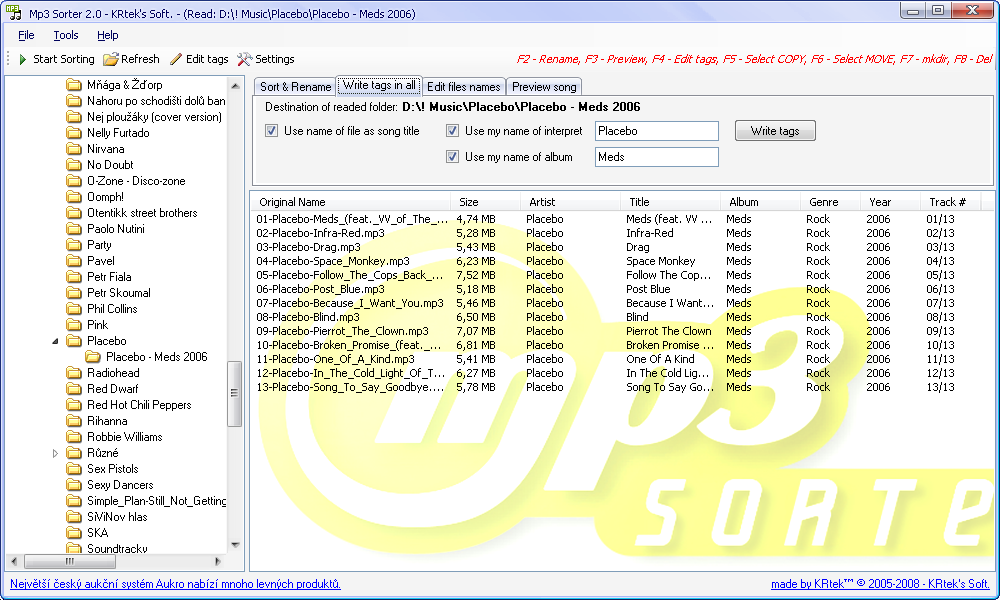This screenshot has width=1000, height=600.
Task: Collapse the Placebo tree node
Action: (x=55, y=341)
